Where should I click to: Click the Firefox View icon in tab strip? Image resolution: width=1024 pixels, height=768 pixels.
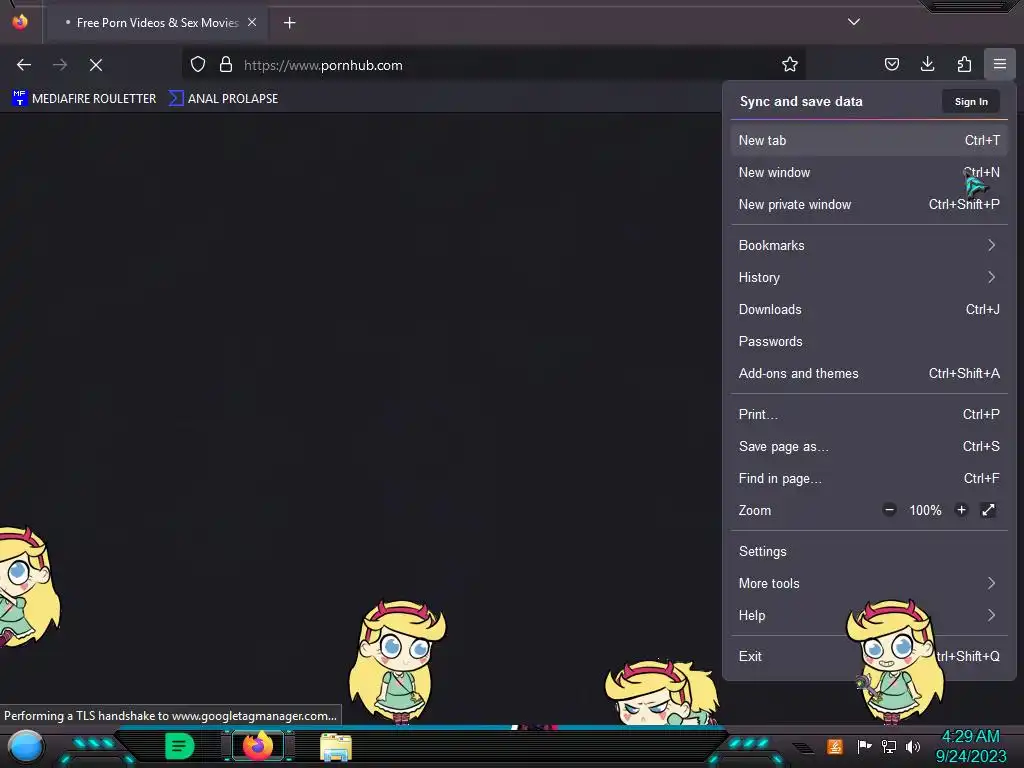click(20, 22)
